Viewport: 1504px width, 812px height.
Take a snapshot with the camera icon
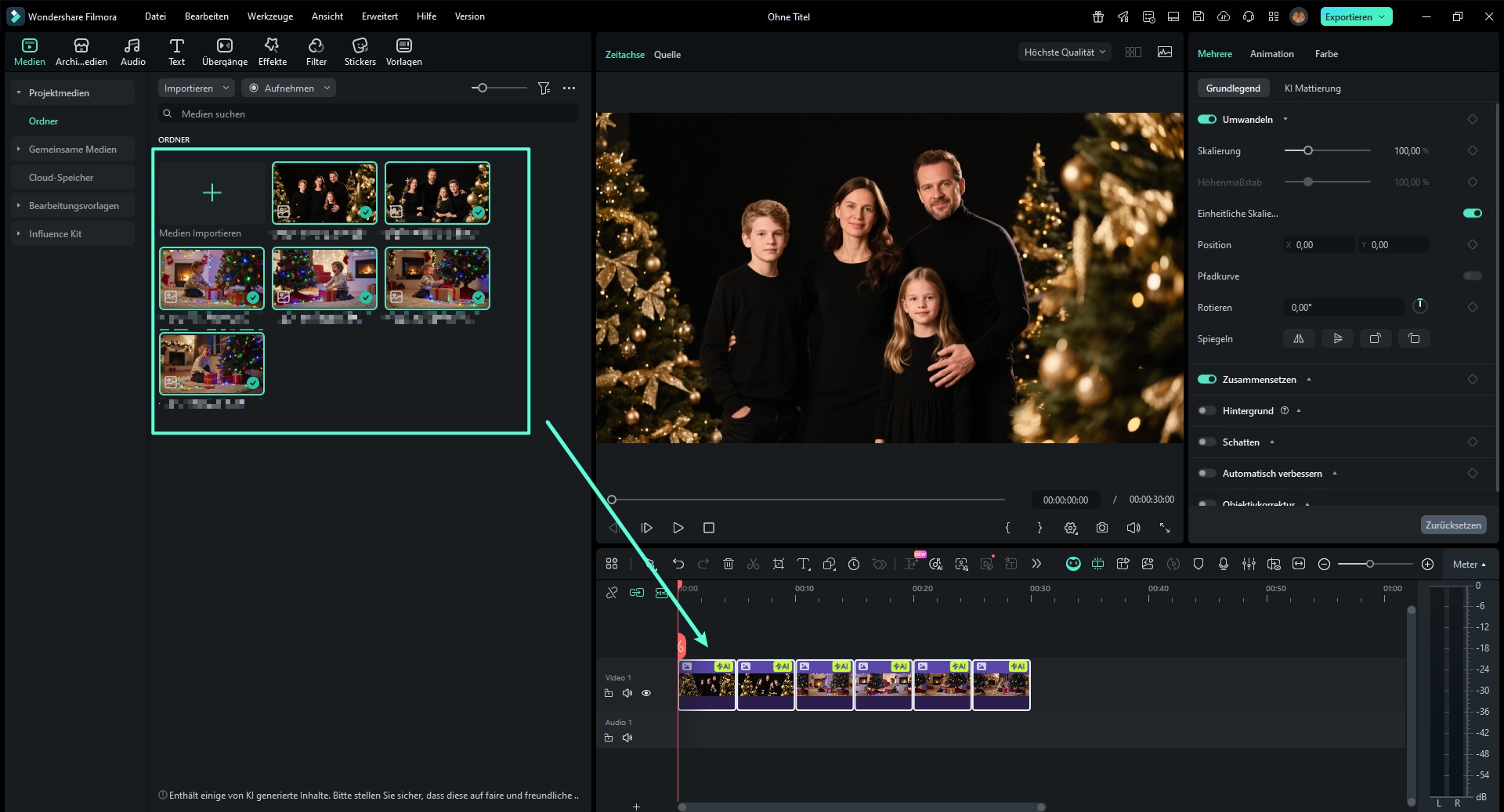(1101, 528)
